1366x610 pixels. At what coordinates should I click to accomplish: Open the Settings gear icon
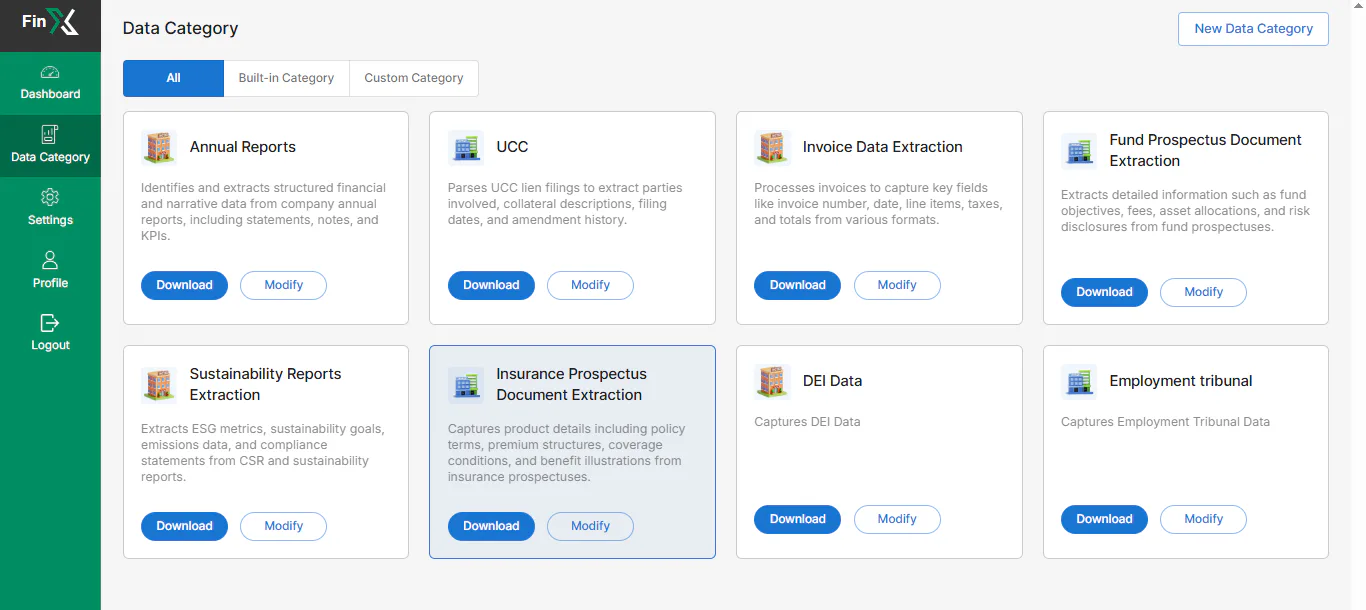(x=50, y=197)
